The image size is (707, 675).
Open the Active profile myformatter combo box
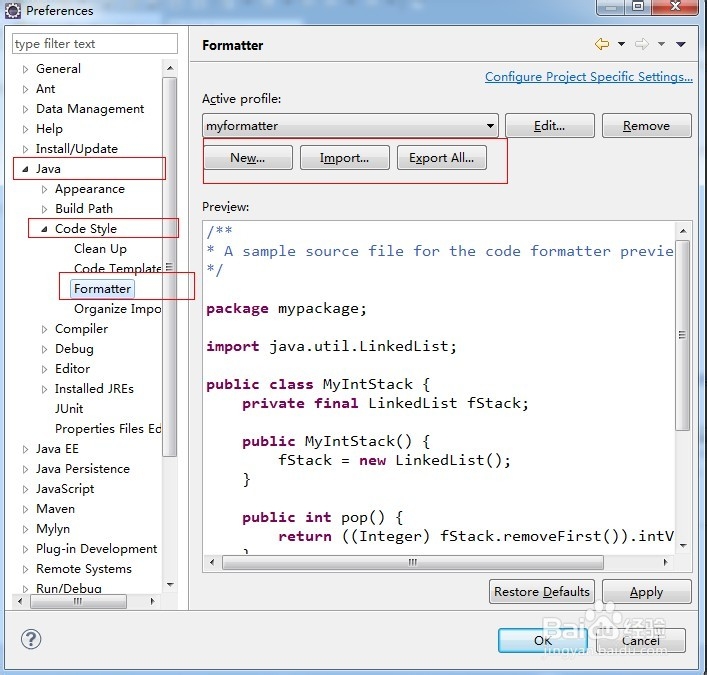click(x=350, y=126)
